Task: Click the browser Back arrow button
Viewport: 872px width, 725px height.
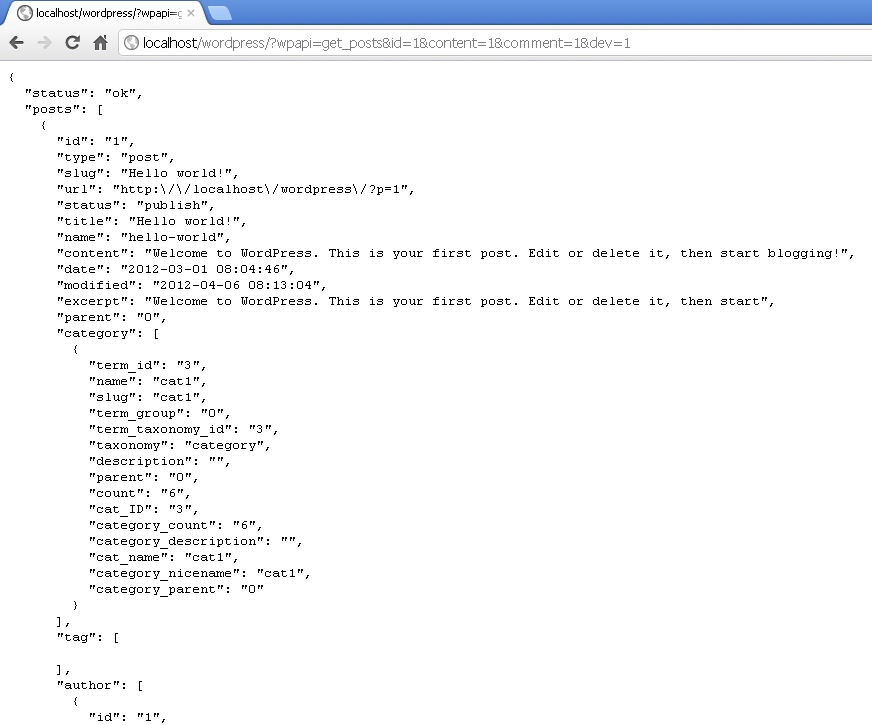Action: pos(17,43)
